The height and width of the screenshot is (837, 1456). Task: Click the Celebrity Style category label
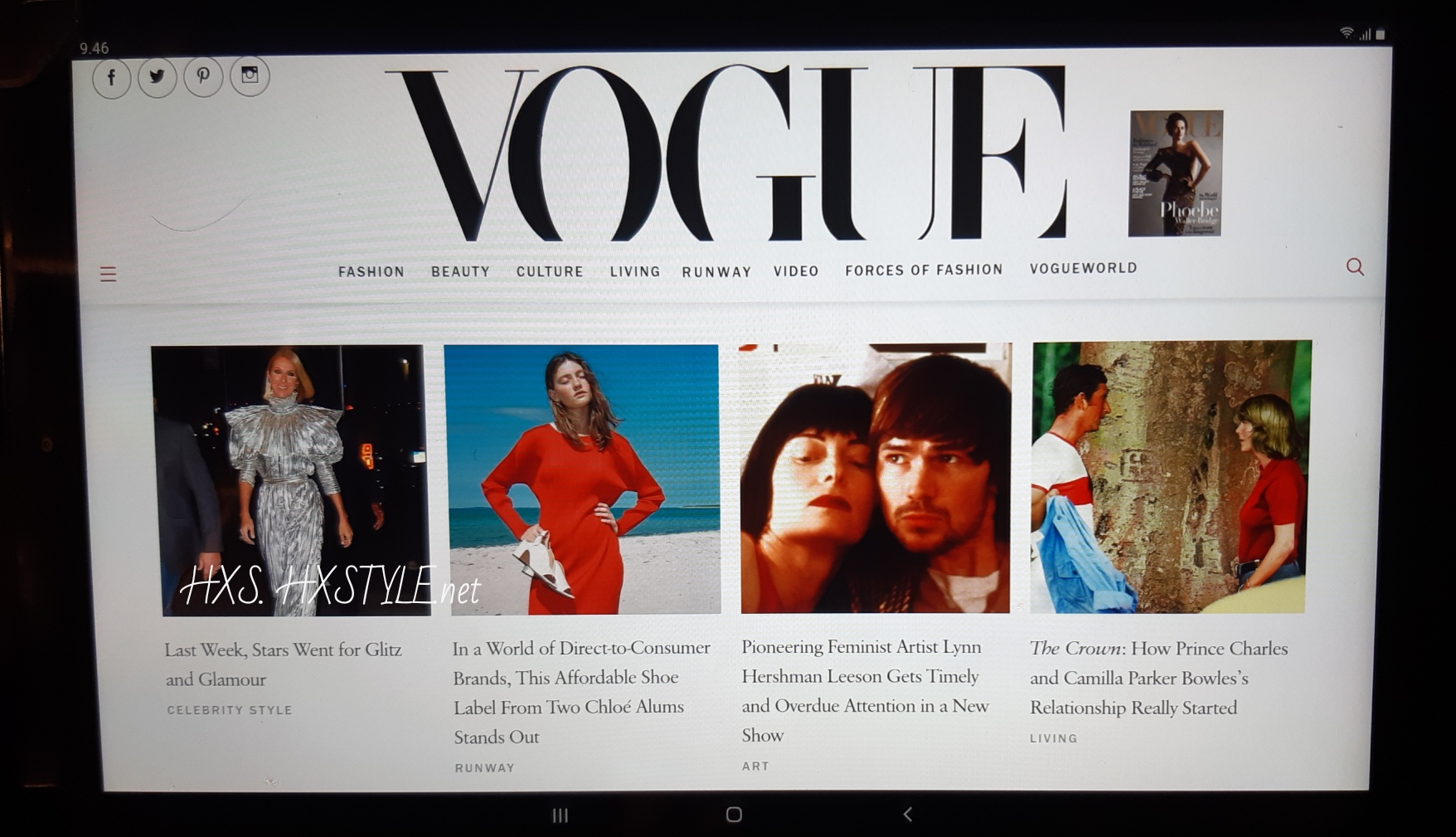pyautogui.click(x=230, y=710)
